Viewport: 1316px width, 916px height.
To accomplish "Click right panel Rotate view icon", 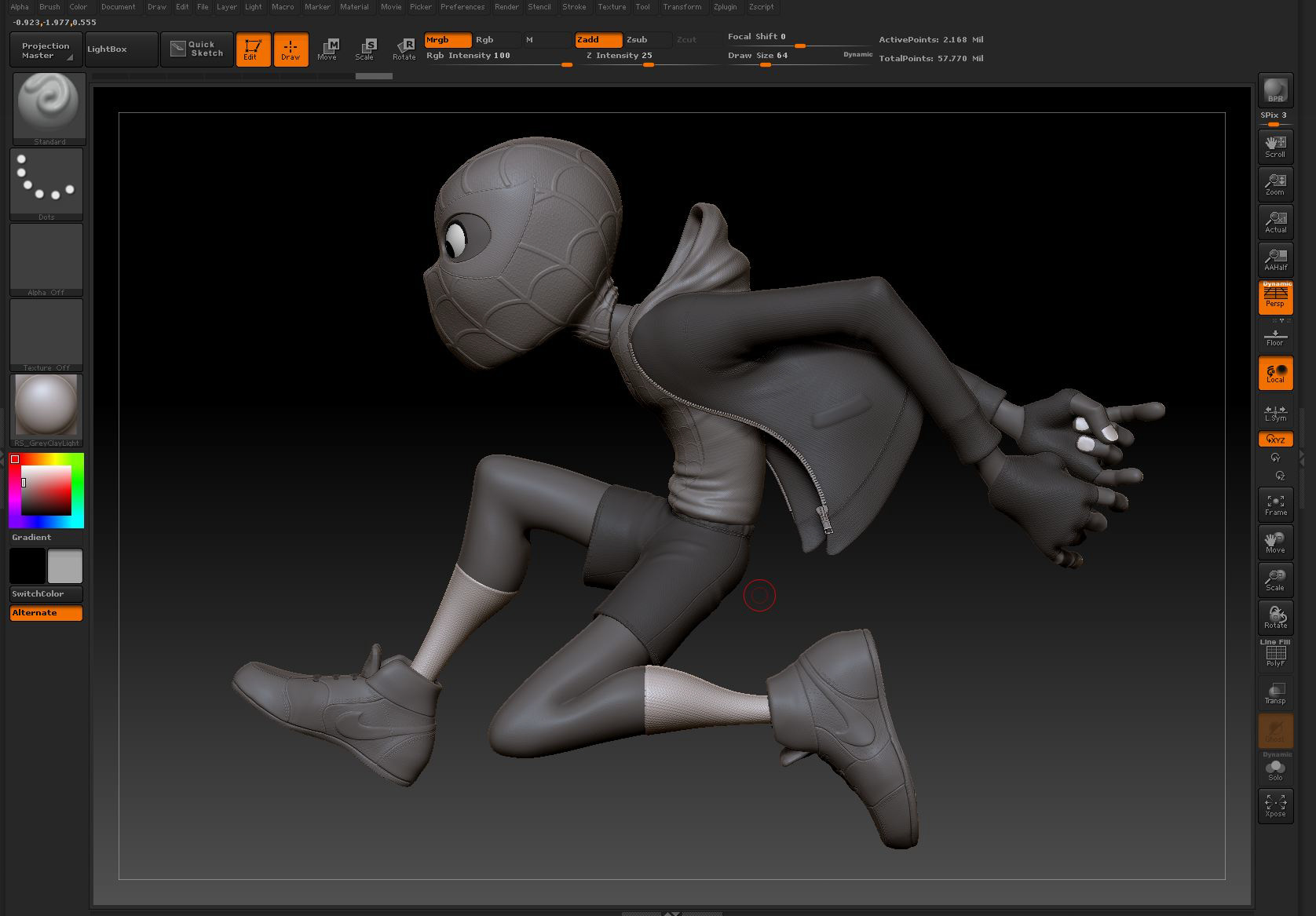I will pos(1275,618).
